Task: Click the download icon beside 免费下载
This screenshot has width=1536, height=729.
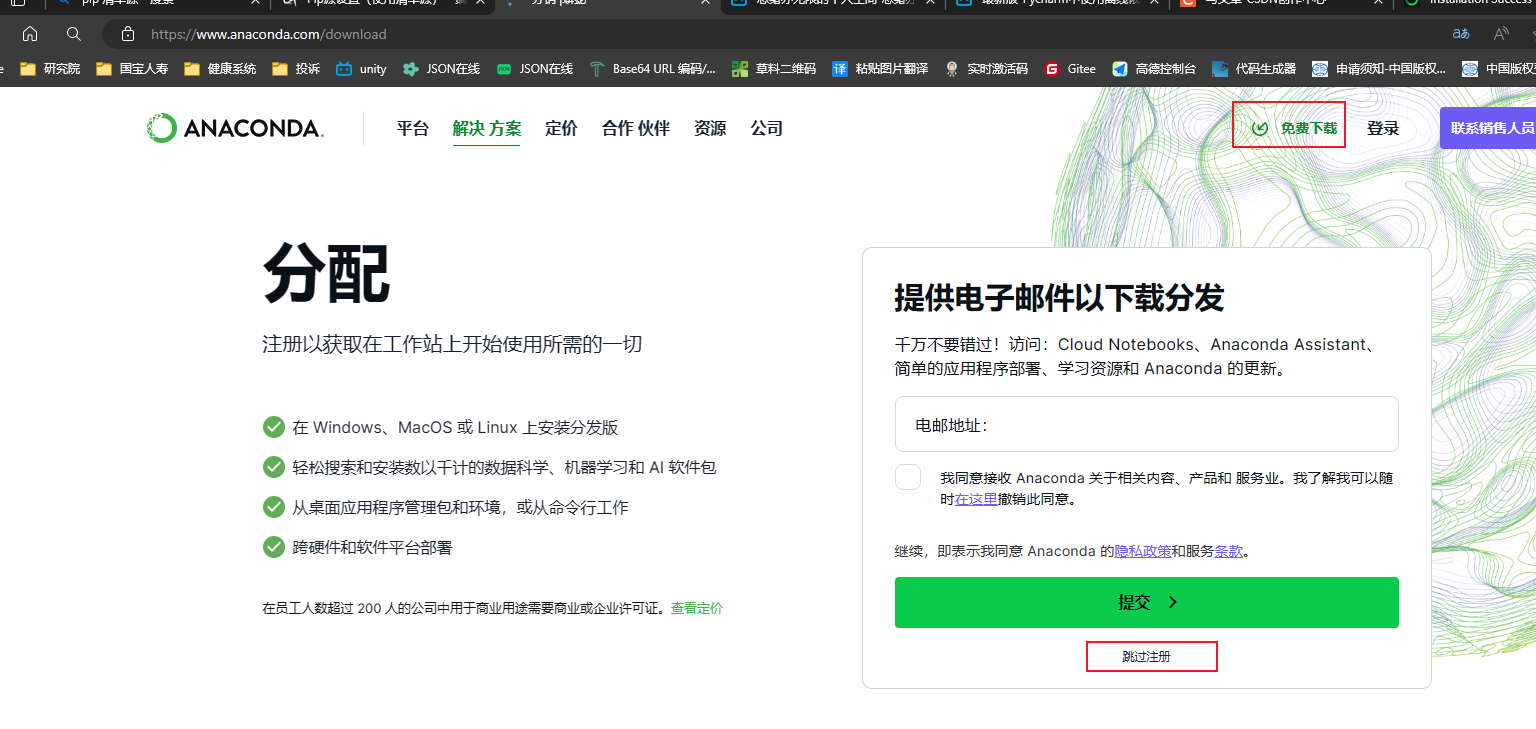Action: click(1260, 128)
